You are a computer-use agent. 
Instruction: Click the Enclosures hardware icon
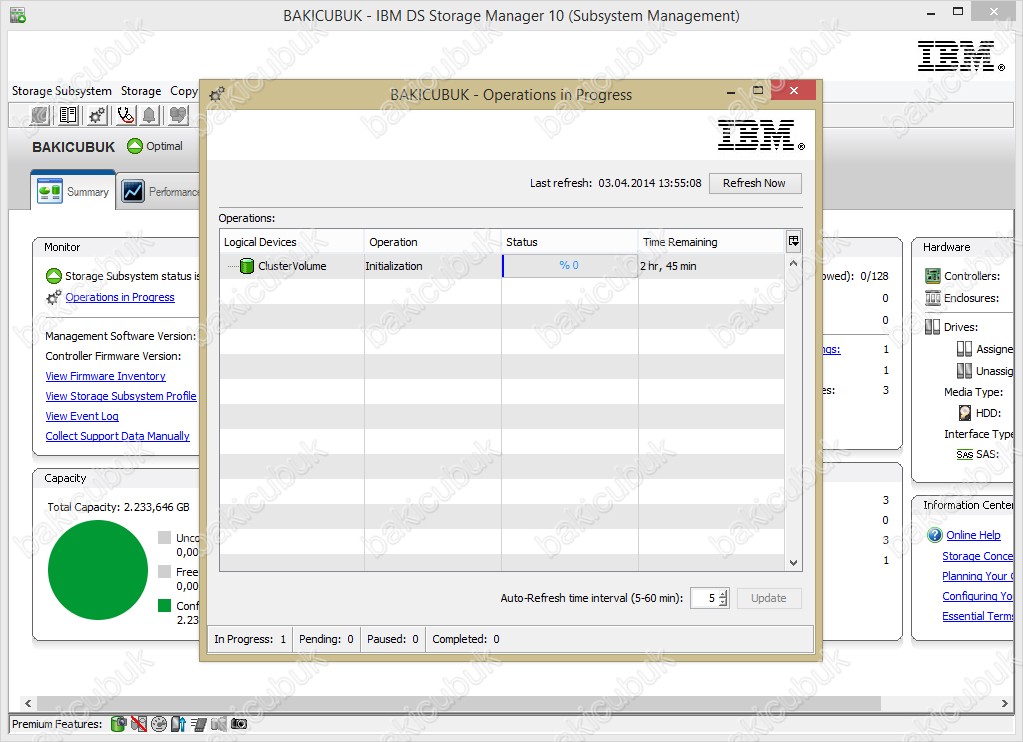933,298
